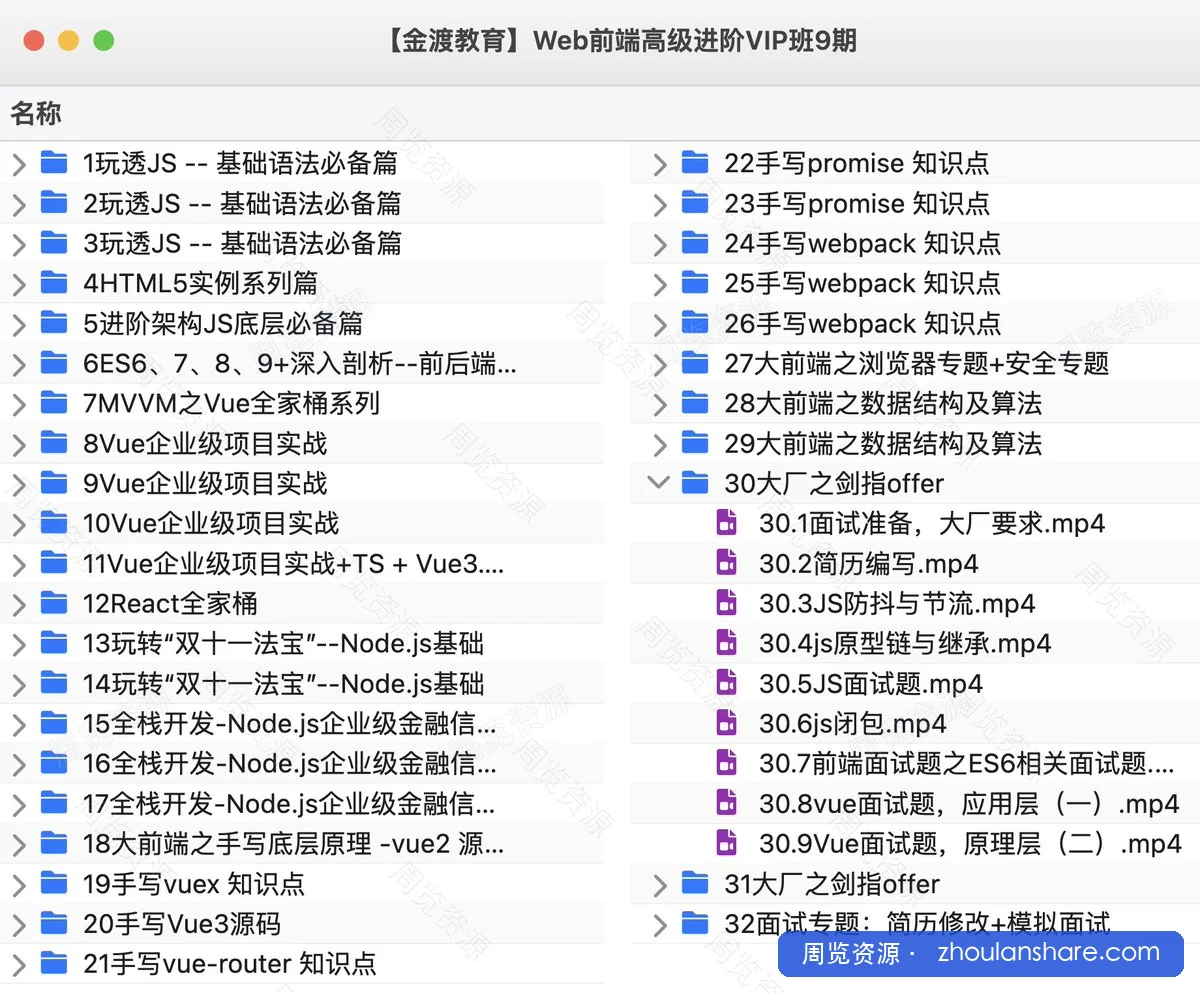Select the 11Vue企业级项目实战+TS + Vue3 folder name
This screenshot has height=993, width=1200.
point(293,563)
